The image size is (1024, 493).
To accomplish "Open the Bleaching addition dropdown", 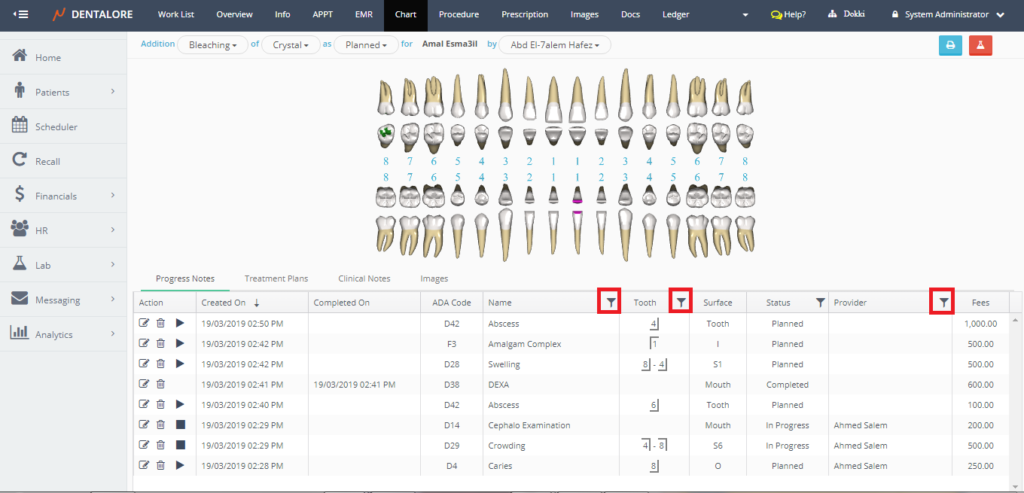I will pos(212,45).
